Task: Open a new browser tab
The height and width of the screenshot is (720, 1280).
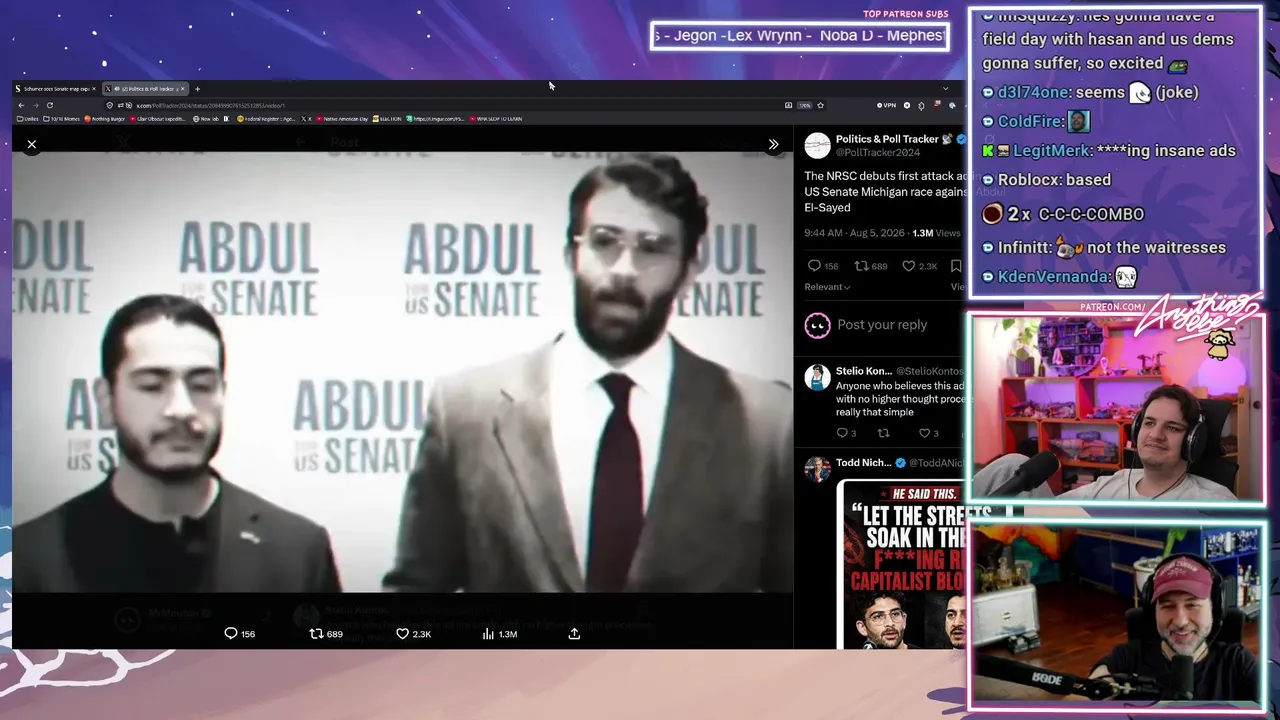Action: (x=197, y=89)
